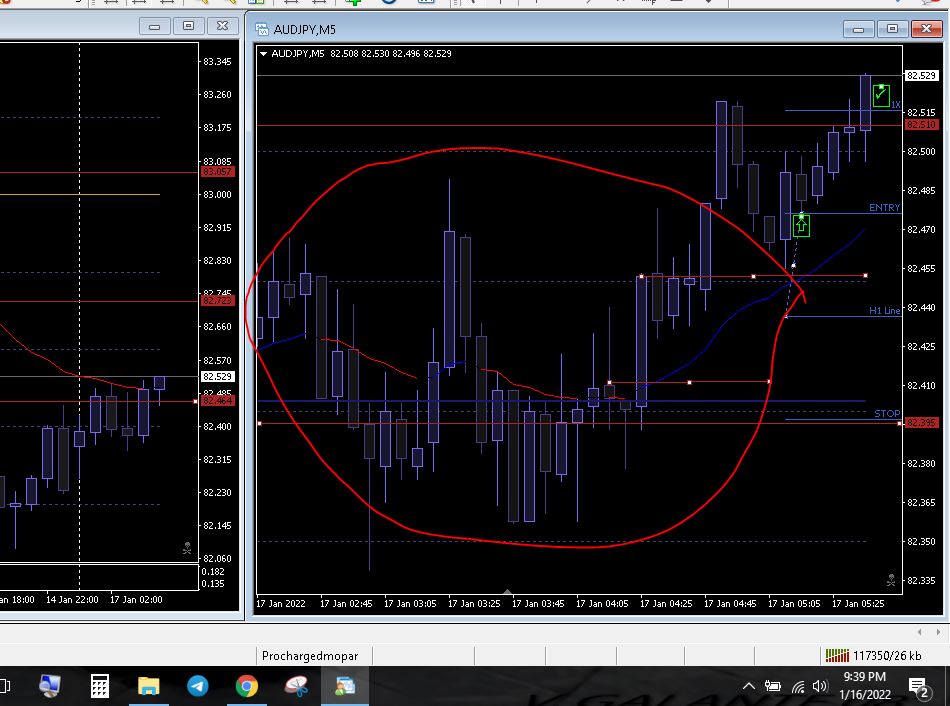Minimize the AUDJPY,M5 chart window
950x706 pixels.
pyautogui.click(x=858, y=28)
